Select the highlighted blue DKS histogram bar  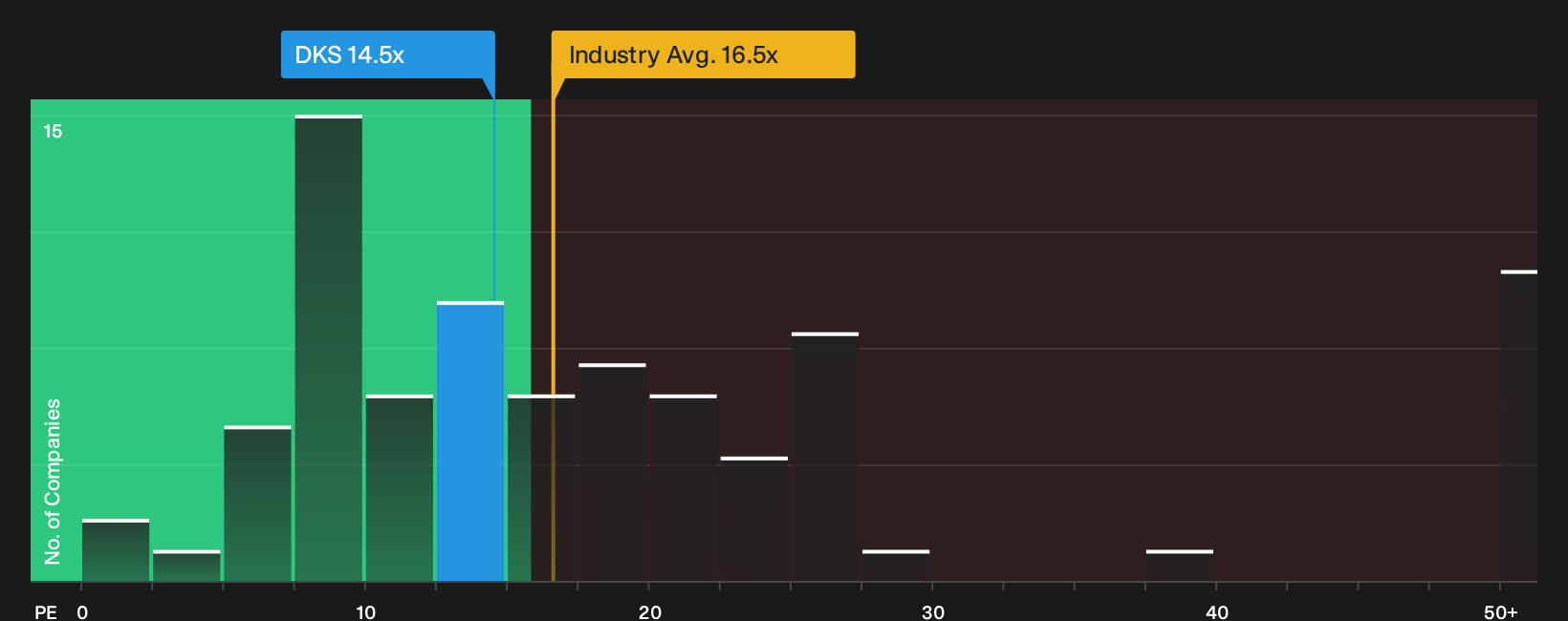470,441
